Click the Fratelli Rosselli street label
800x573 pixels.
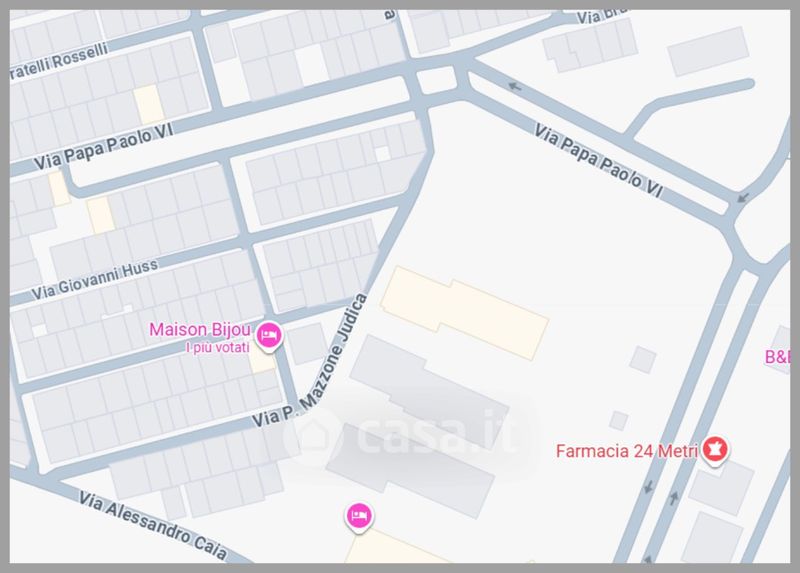(x=59, y=62)
